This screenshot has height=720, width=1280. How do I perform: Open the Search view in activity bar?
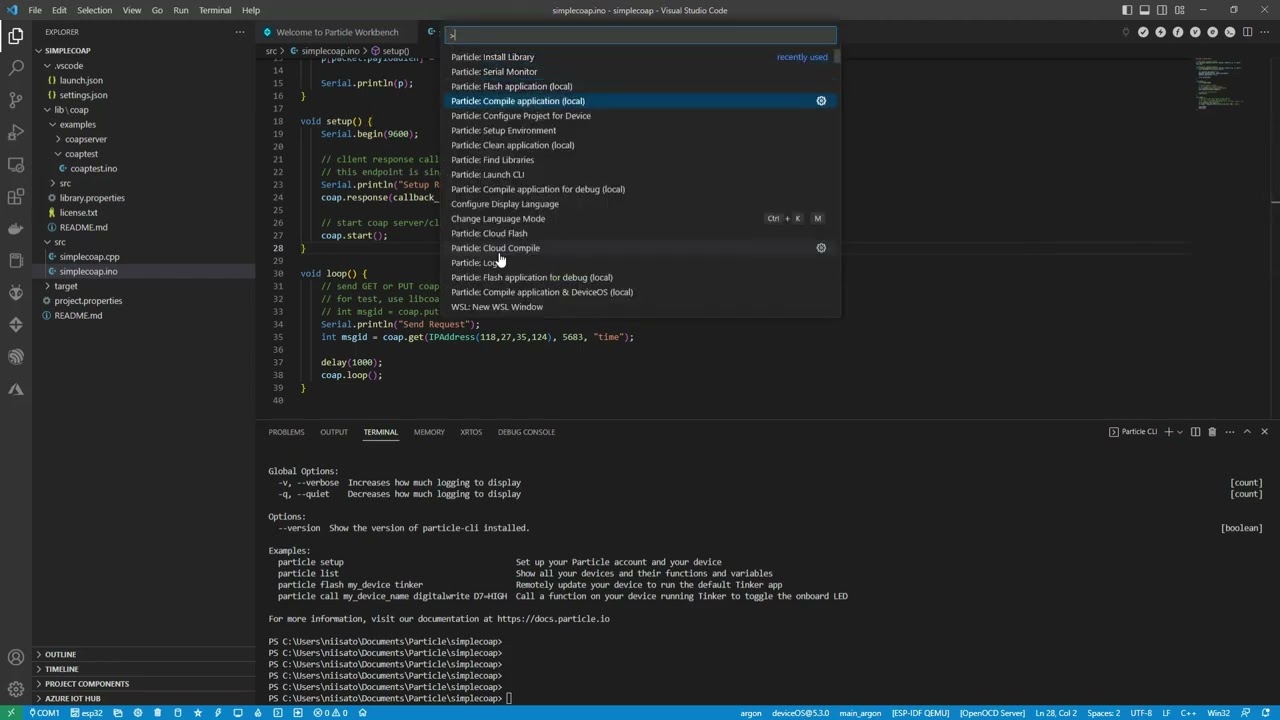pos(16,68)
